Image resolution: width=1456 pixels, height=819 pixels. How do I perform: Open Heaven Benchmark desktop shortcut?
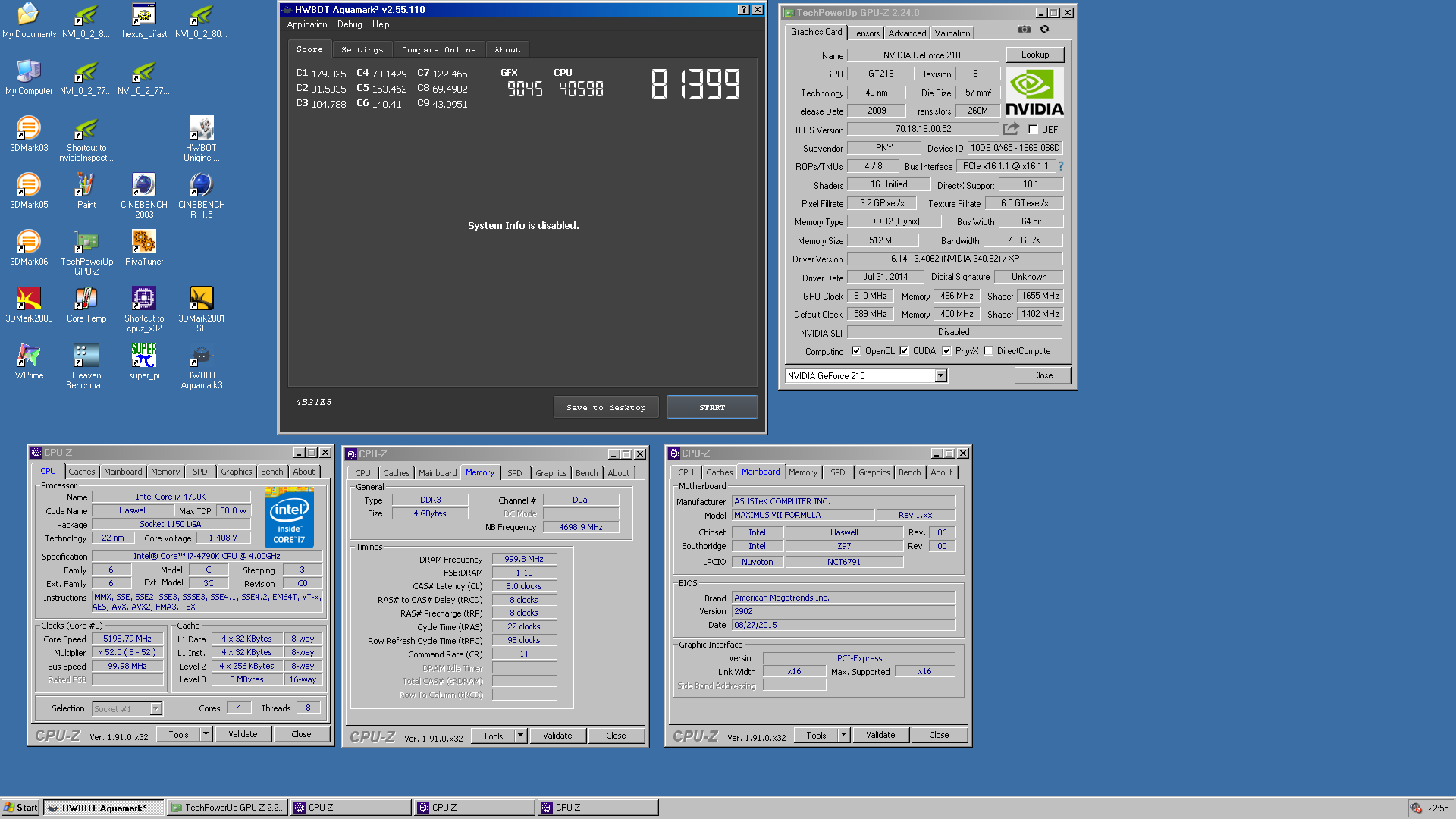coord(86,366)
